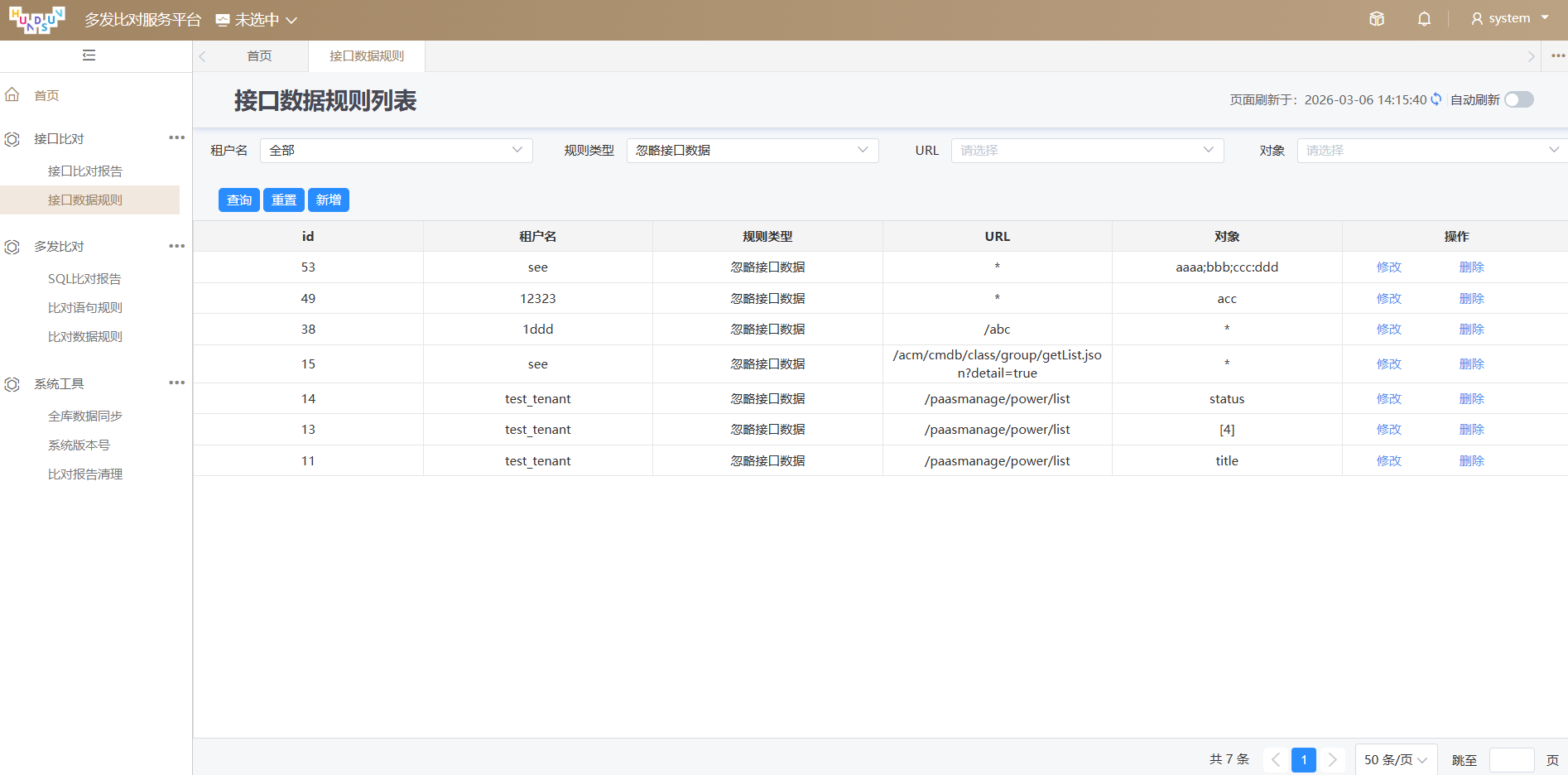Screen dimensions: 1568x775
Task: Open the 租户名 dropdown
Action: (396, 151)
